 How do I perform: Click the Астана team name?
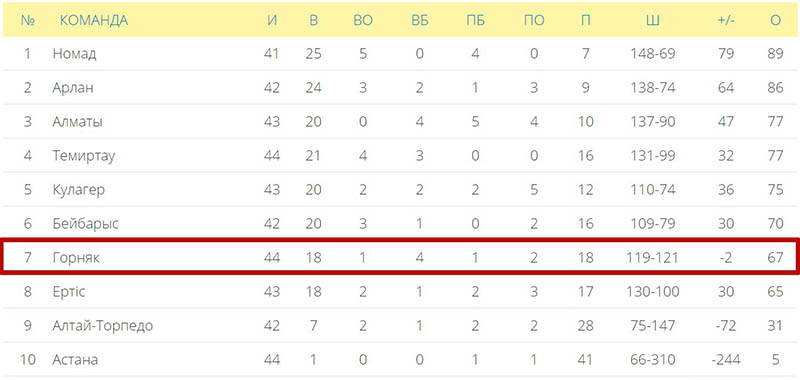pos(75,360)
